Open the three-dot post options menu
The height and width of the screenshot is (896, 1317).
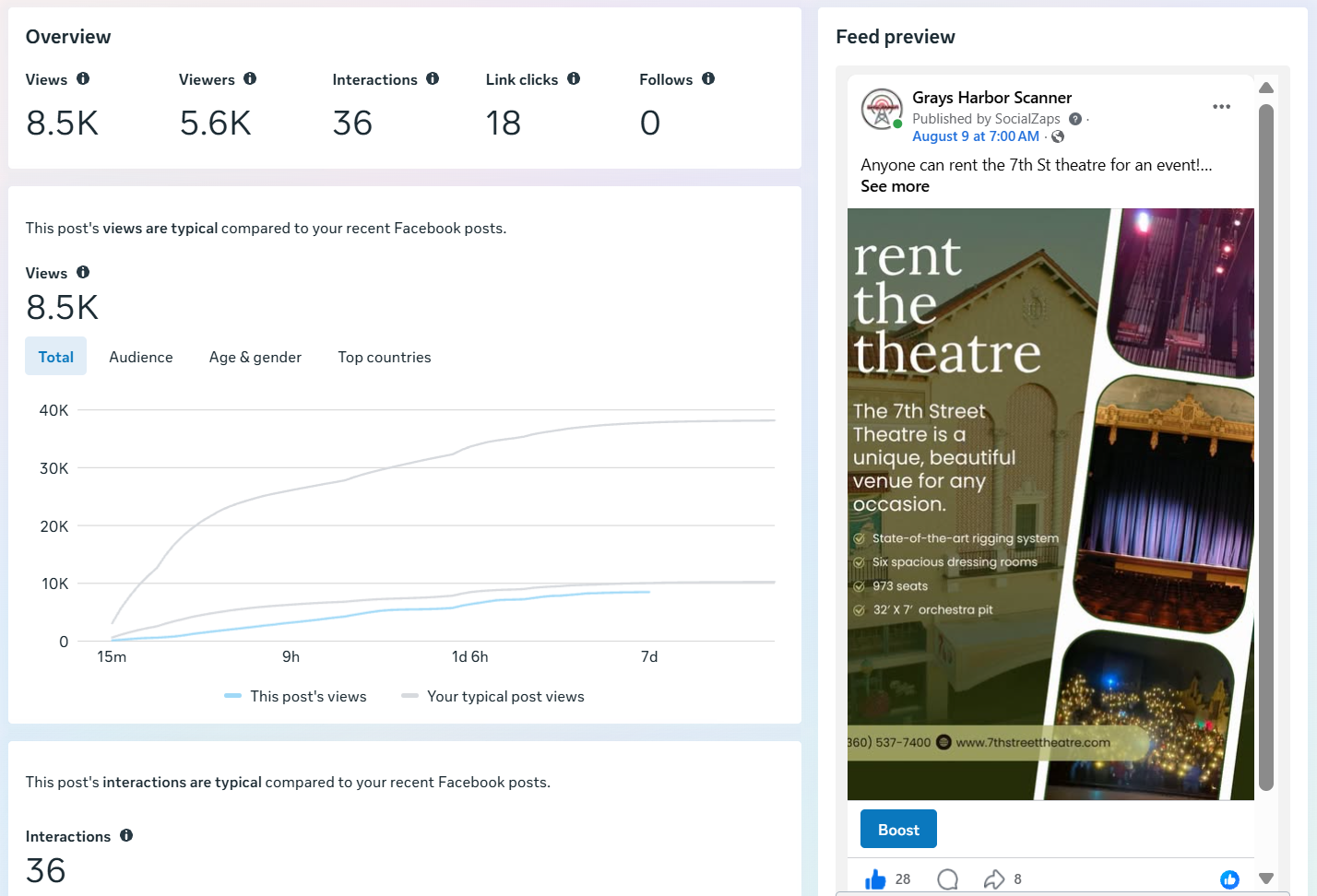pos(1222,107)
